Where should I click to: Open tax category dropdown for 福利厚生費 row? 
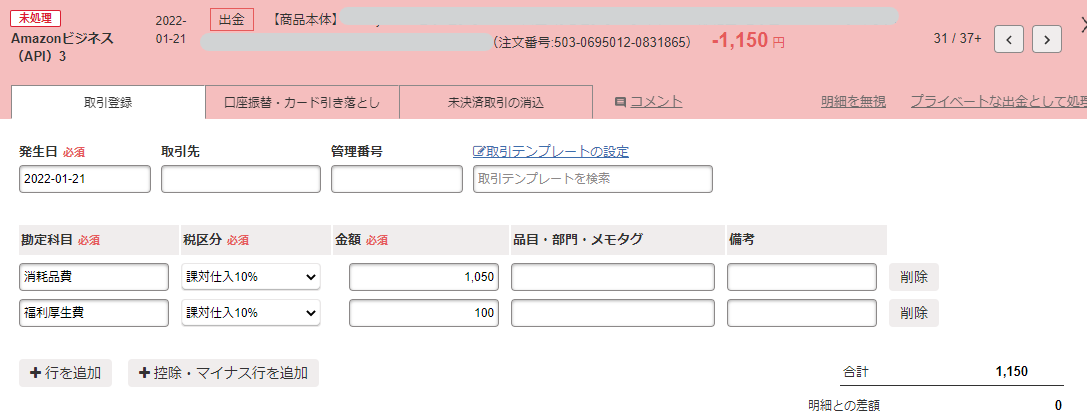[x=251, y=313]
